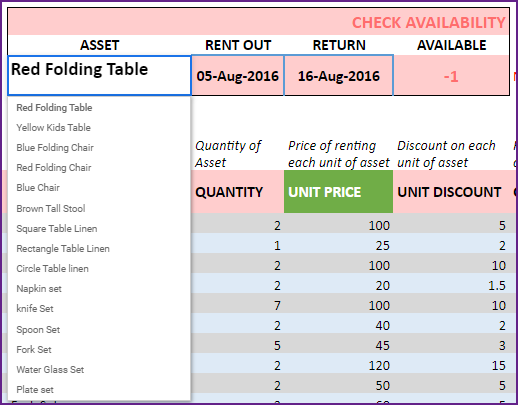Choose Rectangle Table Linen item

tap(99, 249)
